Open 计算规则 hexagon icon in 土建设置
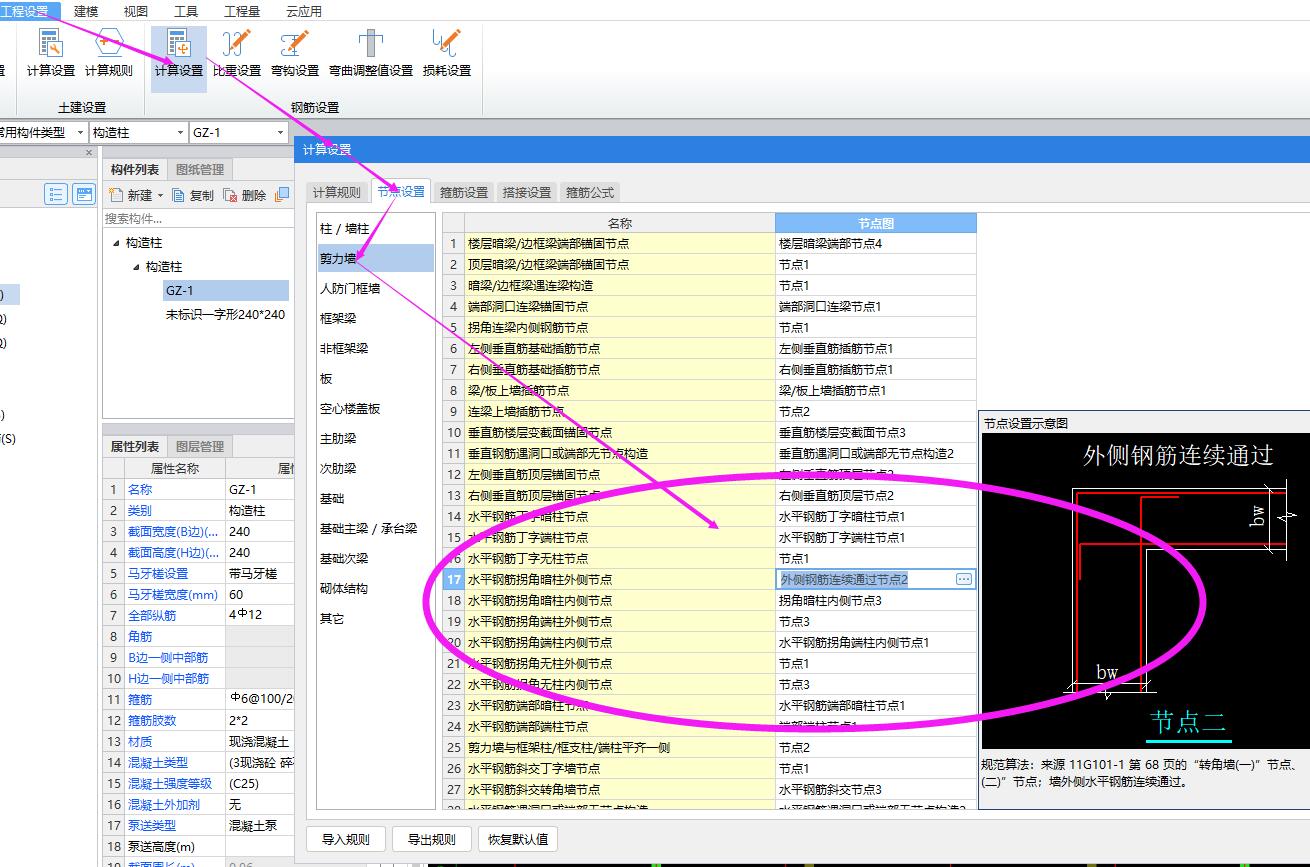The width and height of the screenshot is (1310, 867). 108,53
